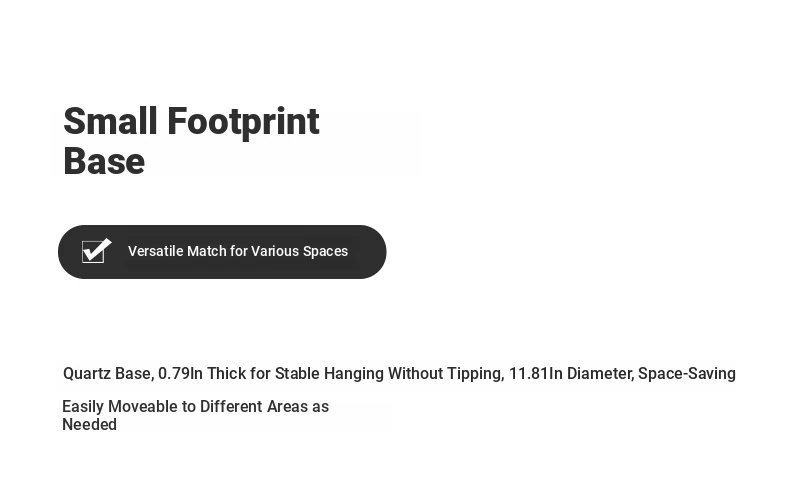Click 'Stable Hanging' in the description
The image size is (790, 494).
click(329, 374)
